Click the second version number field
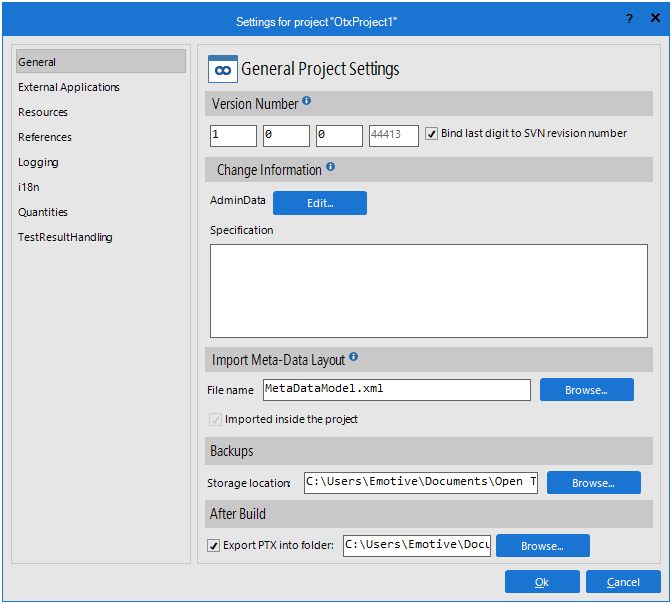 click(286, 136)
